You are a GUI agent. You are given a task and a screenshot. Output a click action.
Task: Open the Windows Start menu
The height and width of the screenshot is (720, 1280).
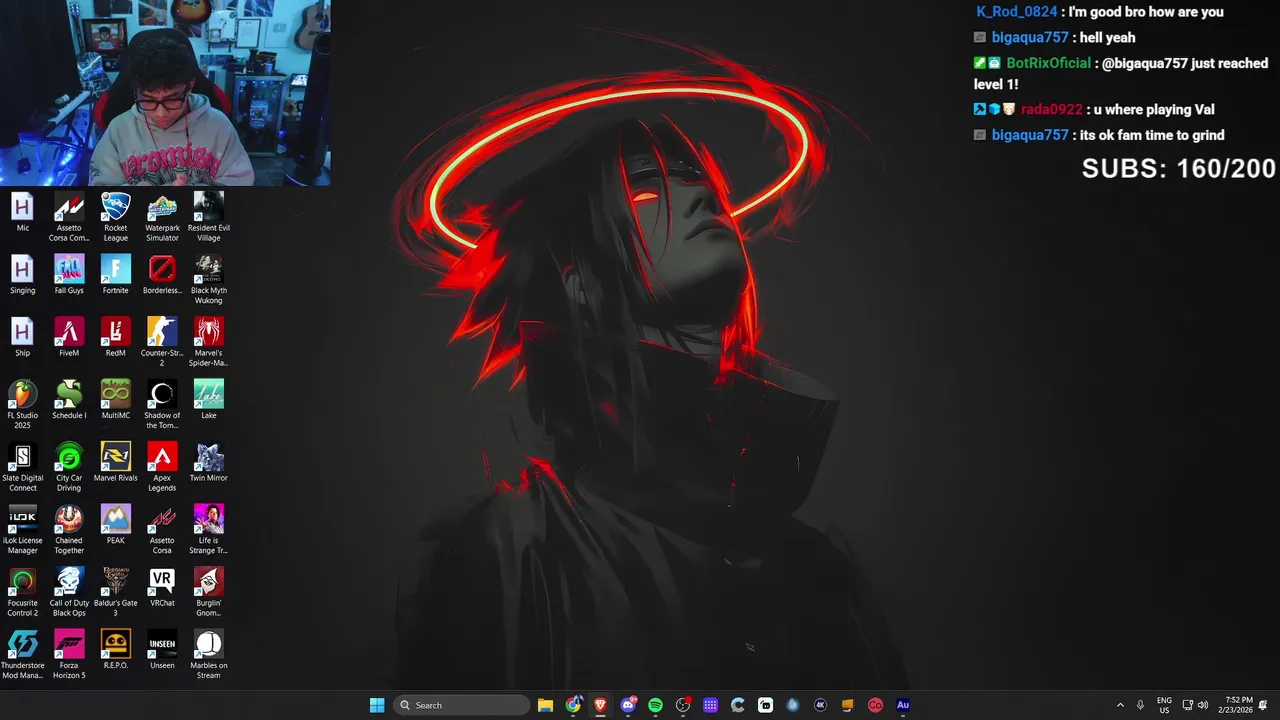(x=377, y=705)
